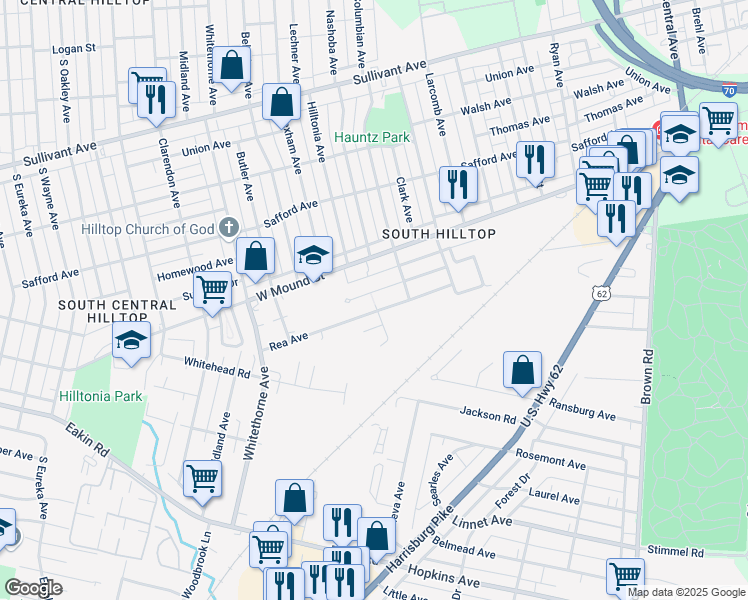Open the Map data ©2025 Google attribution
Screen dimensions: 748x600
[686, 593]
